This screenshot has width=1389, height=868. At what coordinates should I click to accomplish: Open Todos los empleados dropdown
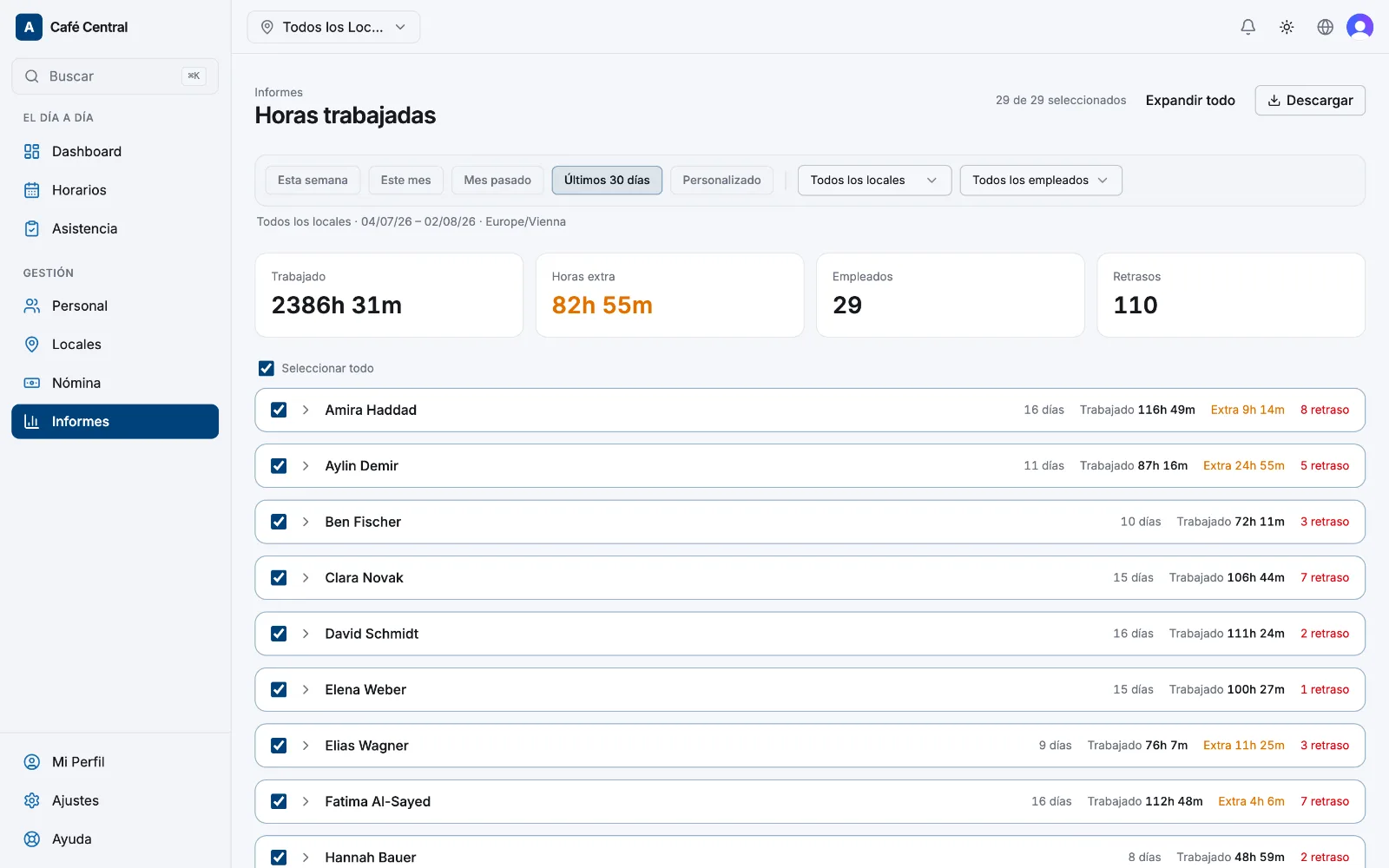pos(1041,181)
